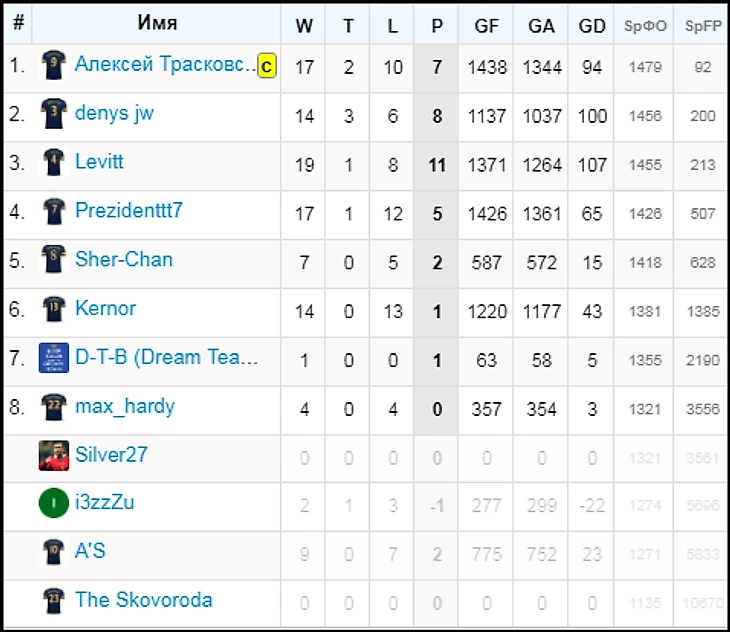Click the D-T-B team logo icon

pos(52,358)
